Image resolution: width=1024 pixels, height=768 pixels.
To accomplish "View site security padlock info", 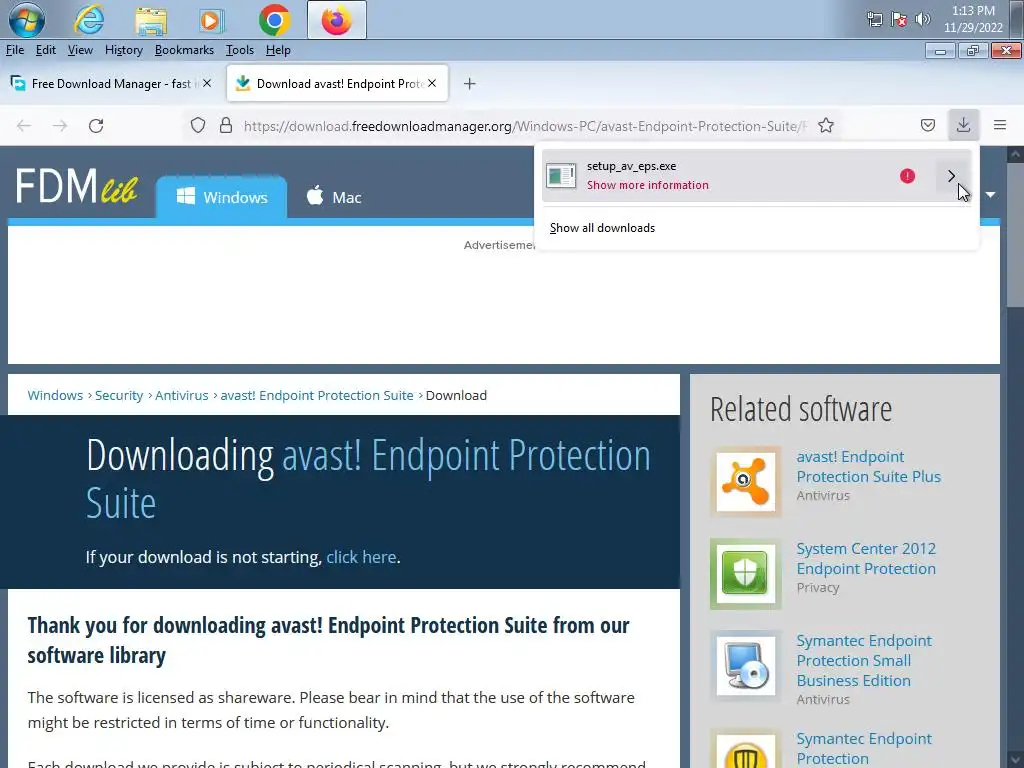I will 226,125.
